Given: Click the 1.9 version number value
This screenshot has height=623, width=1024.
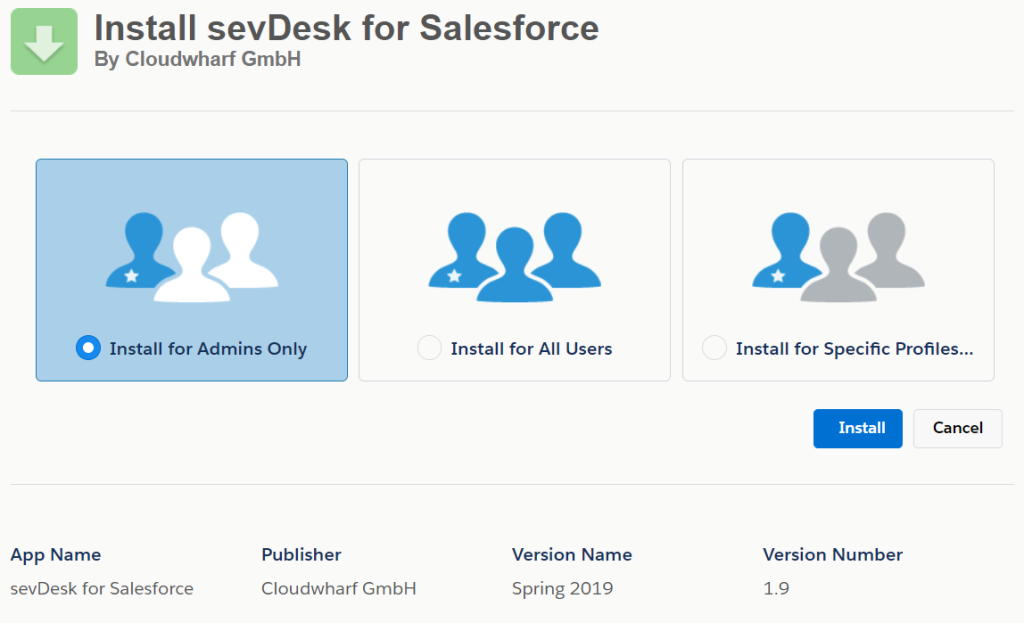Looking at the screenshot, I should pyautogui.click(x=776, y=588).
